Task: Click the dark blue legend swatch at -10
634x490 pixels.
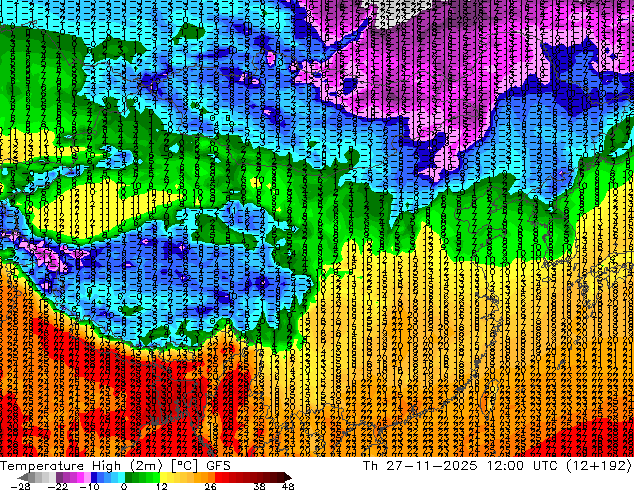Action: [94, 477]
